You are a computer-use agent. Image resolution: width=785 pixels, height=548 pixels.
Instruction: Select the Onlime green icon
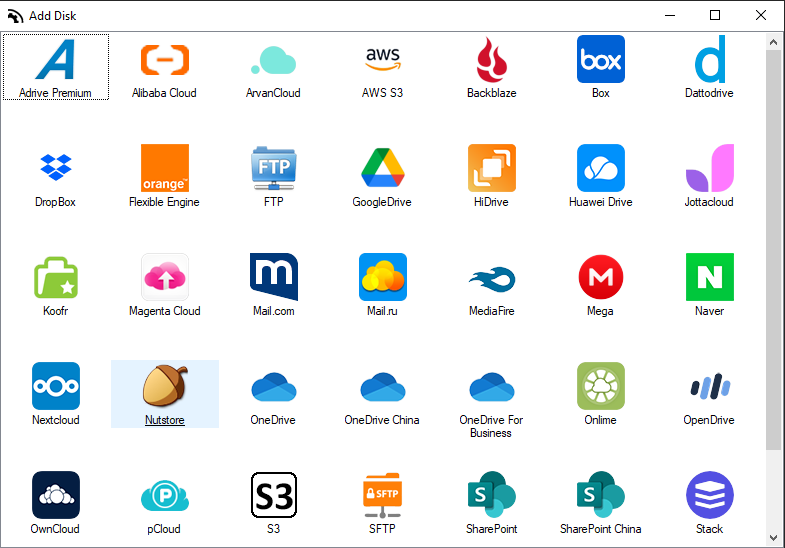pos(601,386)
